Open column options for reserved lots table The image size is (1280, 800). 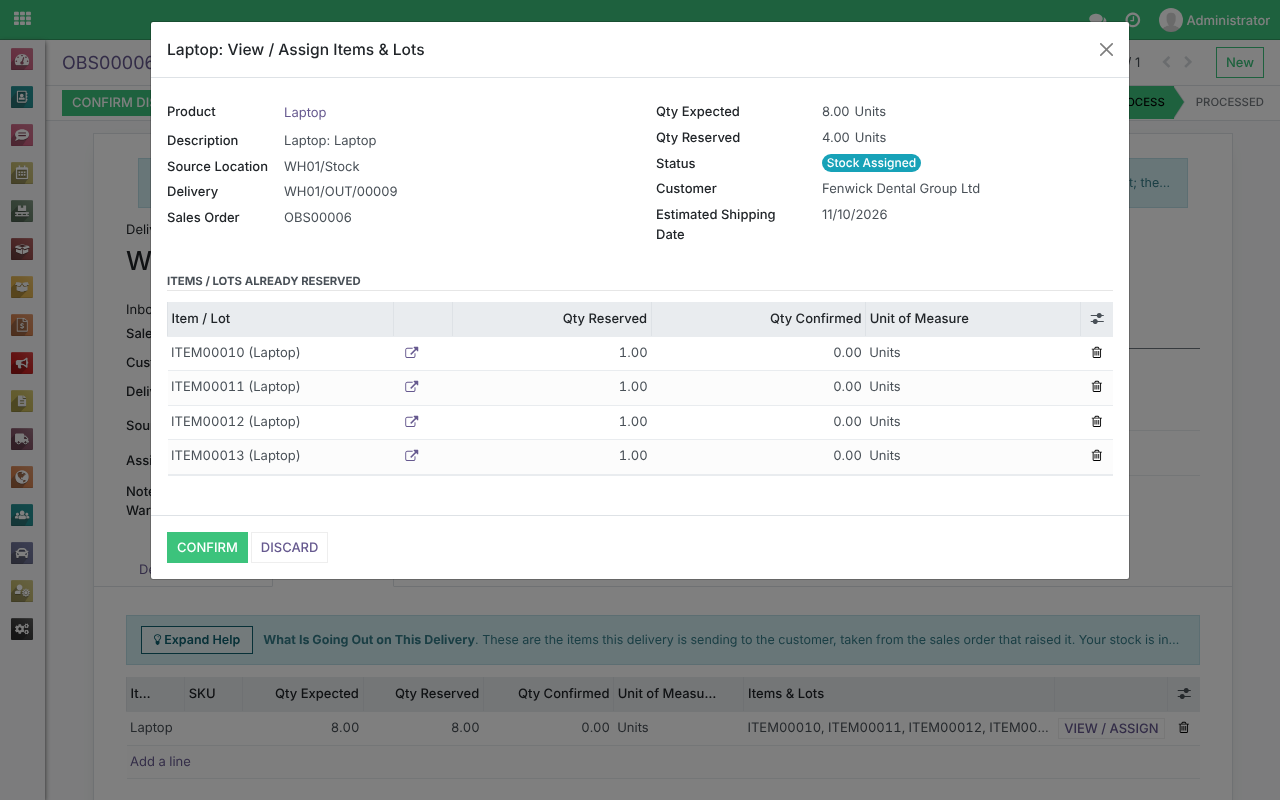click(x=1097, y=319)
